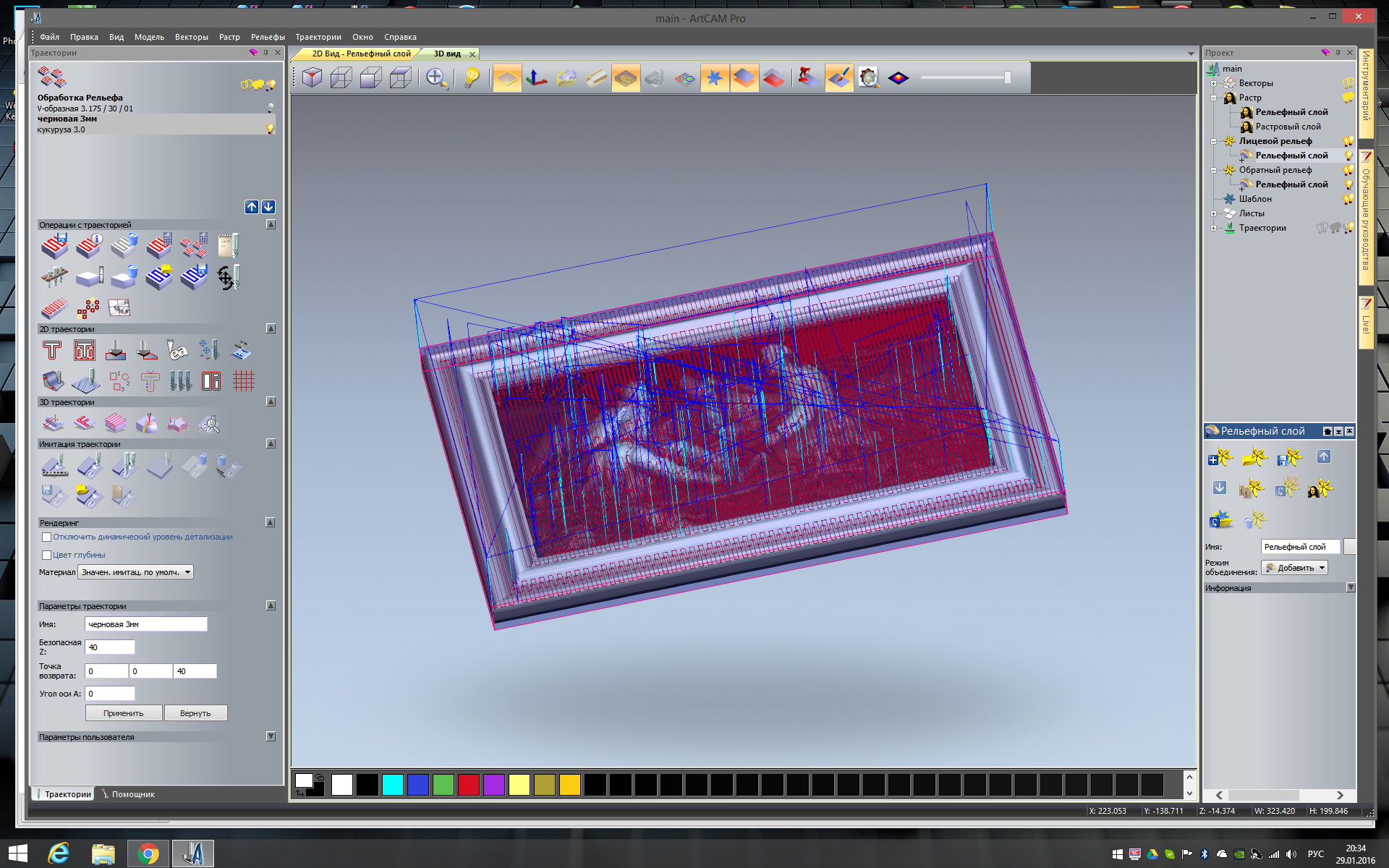1389x868 pixels.
Task: Check the 'Цвет глубины' checkbox
Action: tap(46, 555)
